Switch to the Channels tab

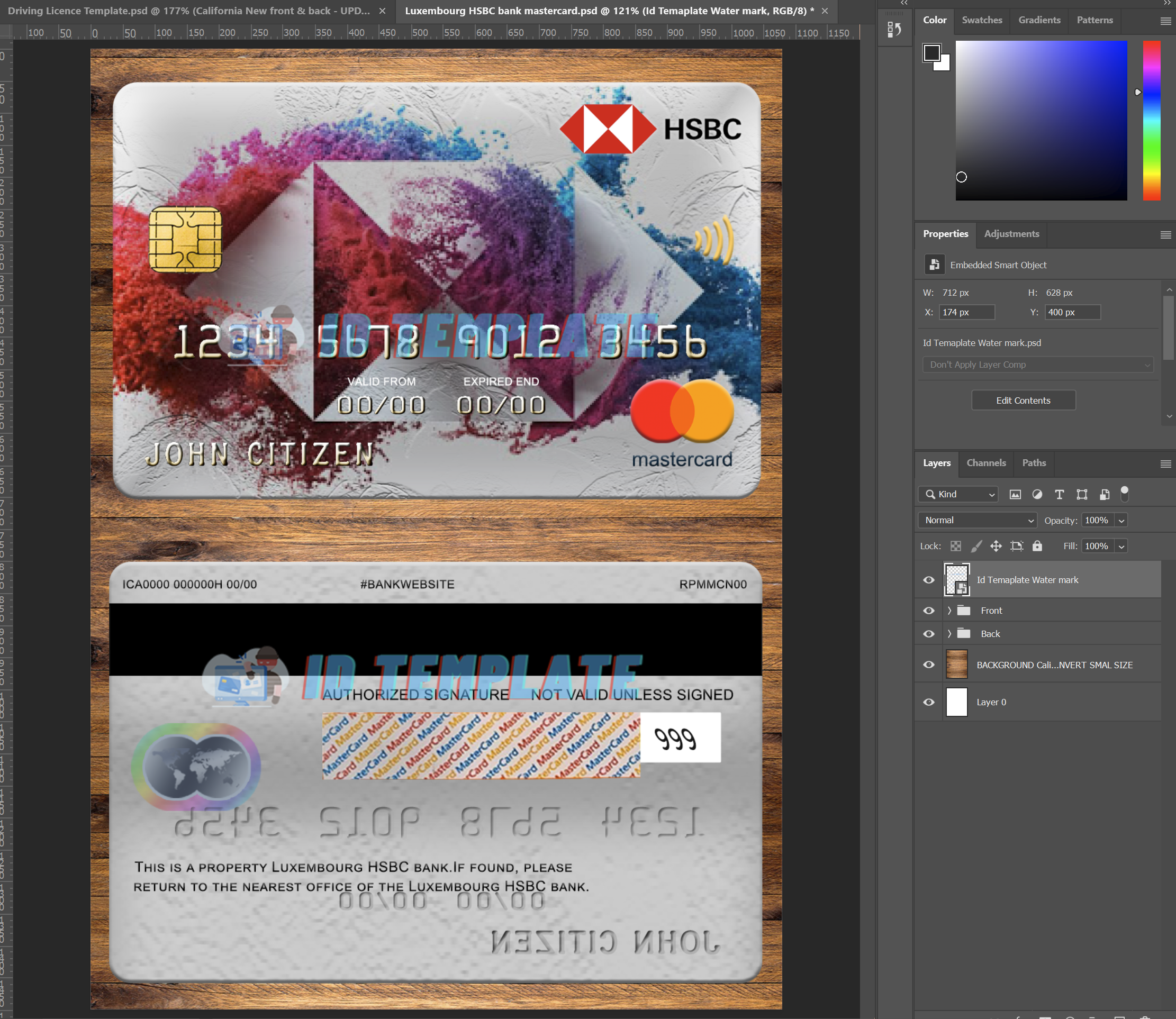click(986, 463)
